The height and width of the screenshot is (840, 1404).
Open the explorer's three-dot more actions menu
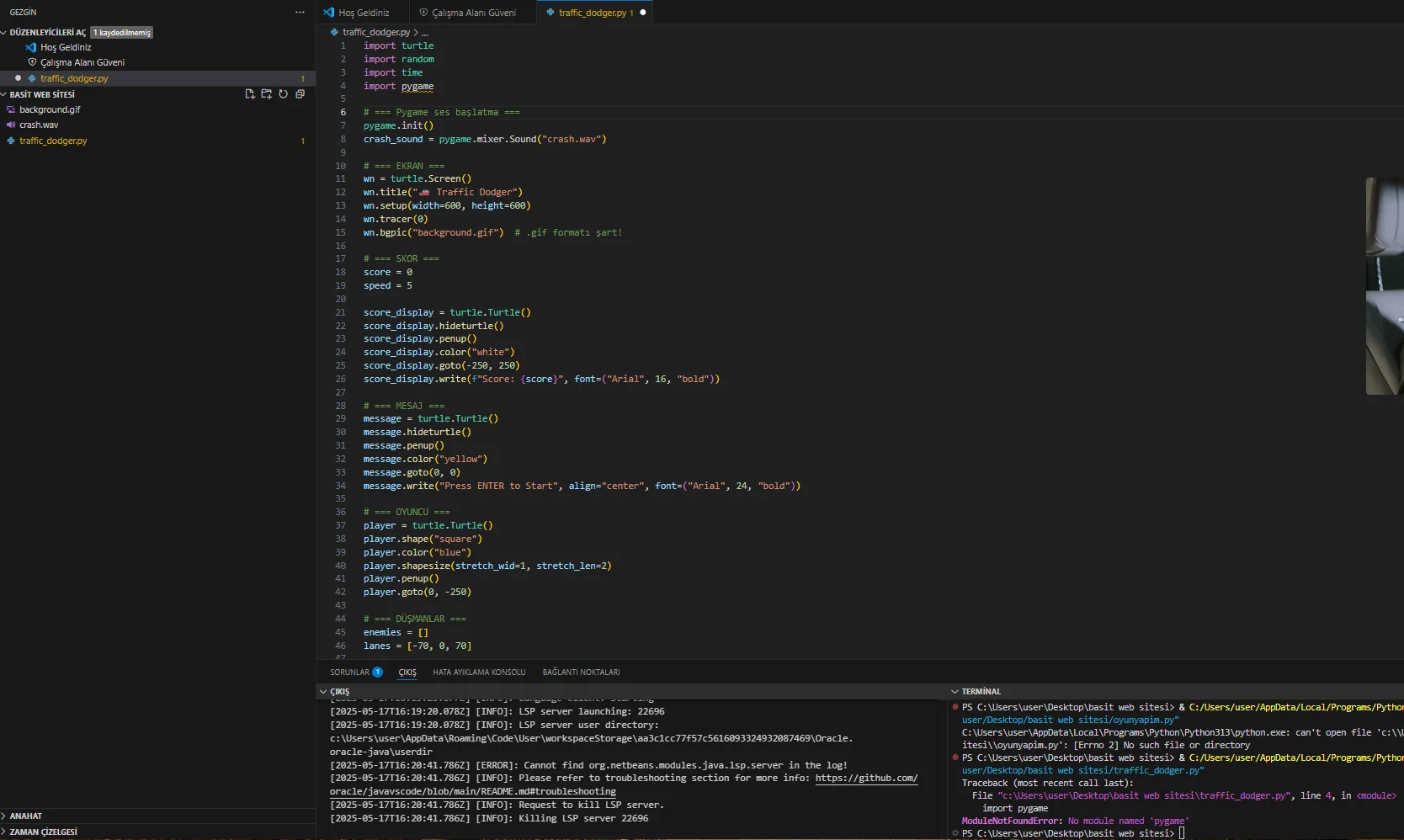point(300,13)
